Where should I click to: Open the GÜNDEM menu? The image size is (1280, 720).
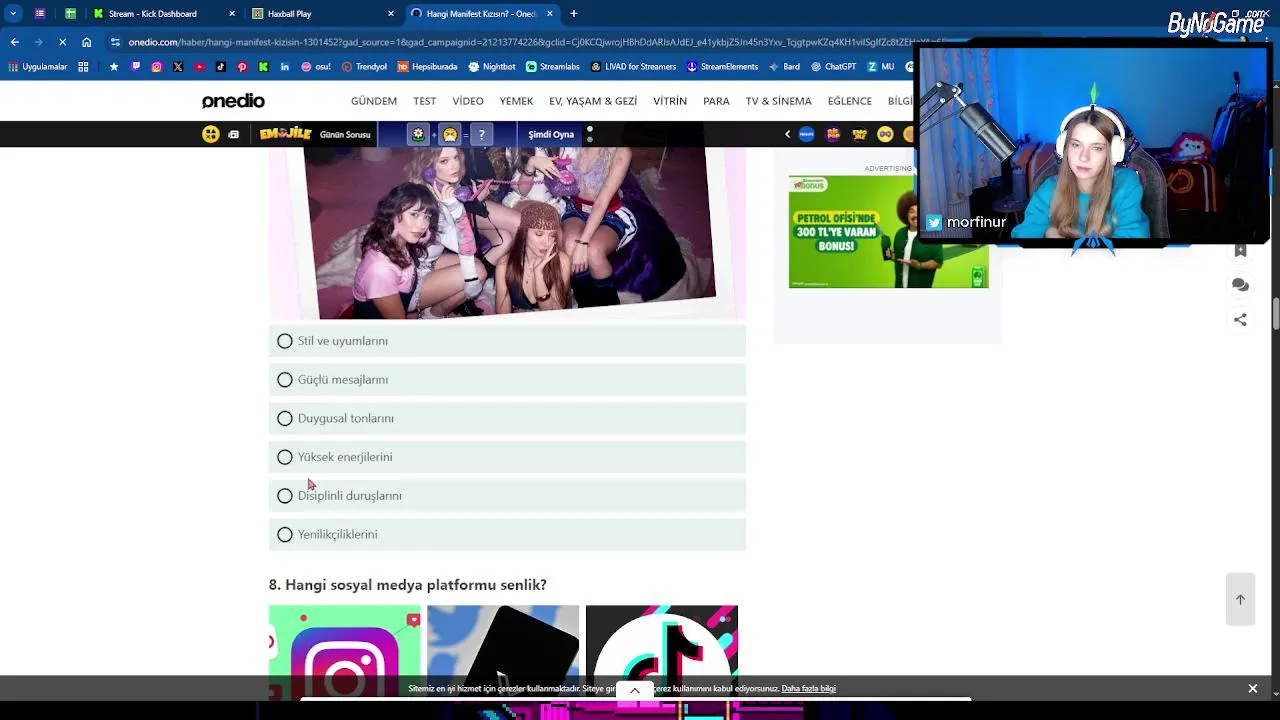374,101
